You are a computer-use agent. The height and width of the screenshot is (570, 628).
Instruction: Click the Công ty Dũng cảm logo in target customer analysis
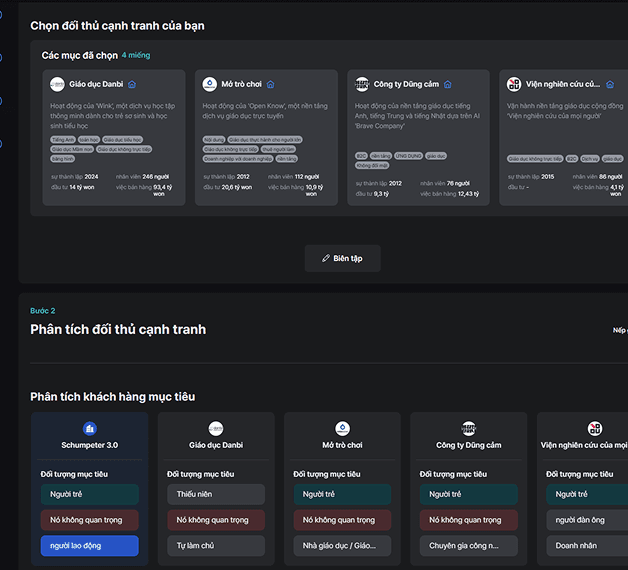[469, 429]
